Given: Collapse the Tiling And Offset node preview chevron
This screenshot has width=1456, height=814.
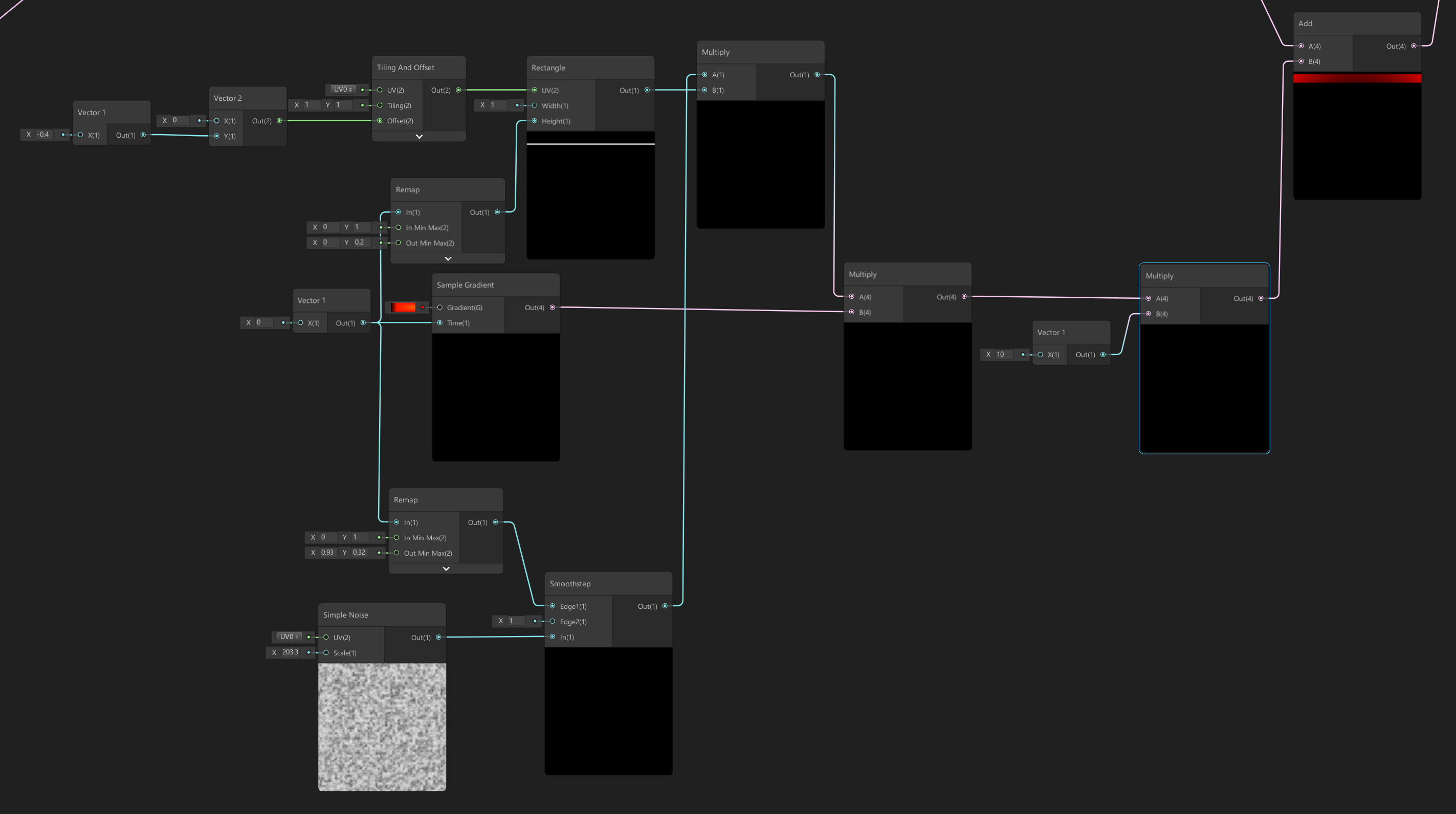Looking at the screenshot, I should (x=419, y=136).
